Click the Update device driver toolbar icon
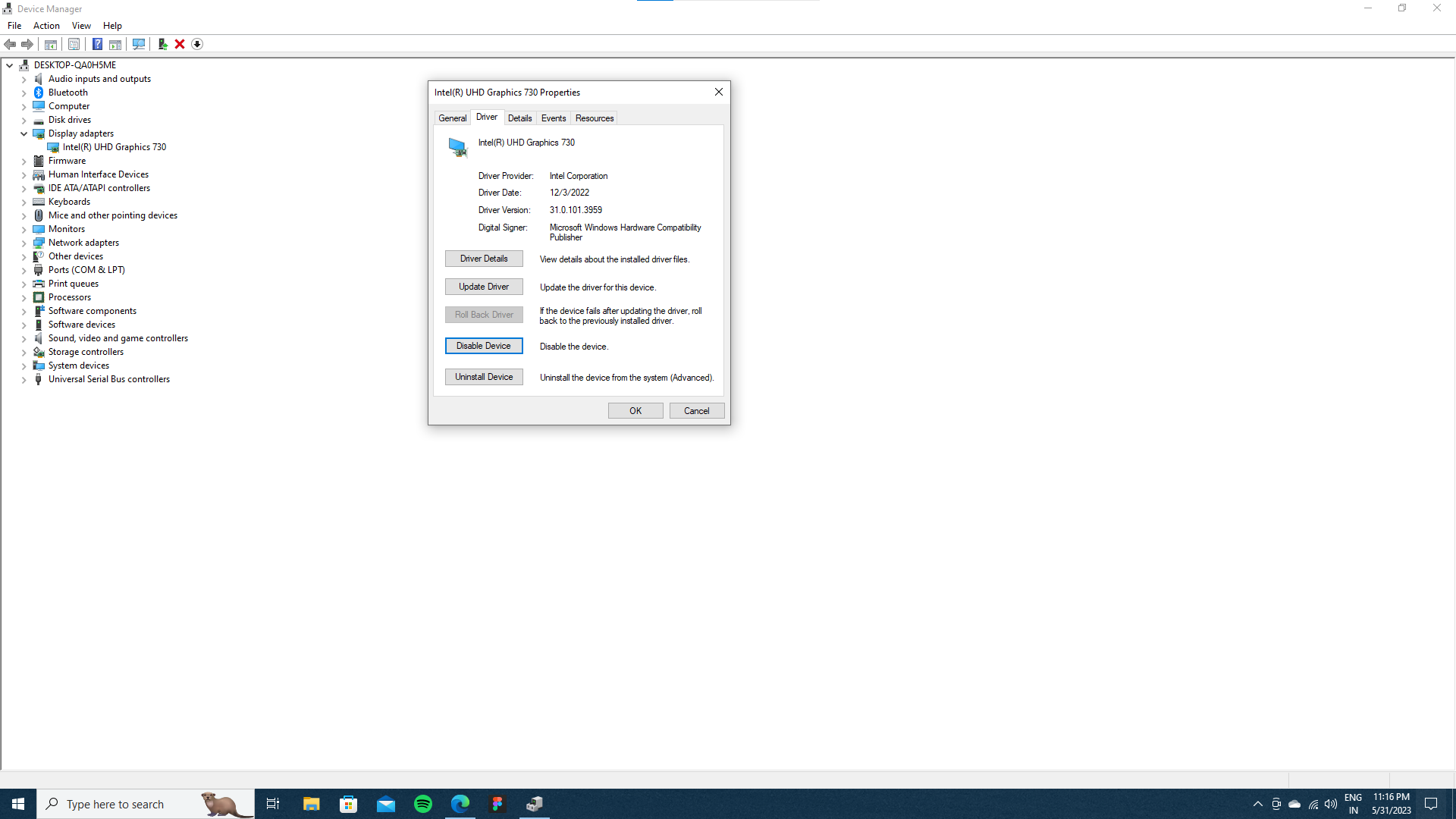Image resolution: width=1456 pixels, height=819 pixels. point(162,44)
